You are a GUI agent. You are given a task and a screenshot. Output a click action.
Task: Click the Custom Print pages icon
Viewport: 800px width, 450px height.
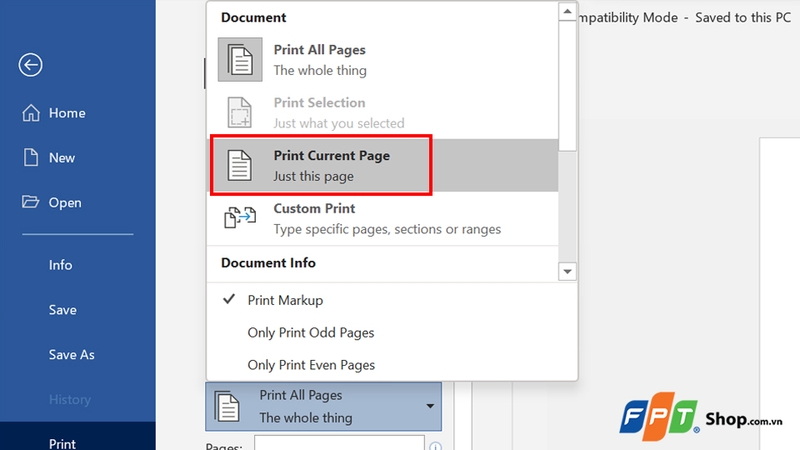coord(240,218)
